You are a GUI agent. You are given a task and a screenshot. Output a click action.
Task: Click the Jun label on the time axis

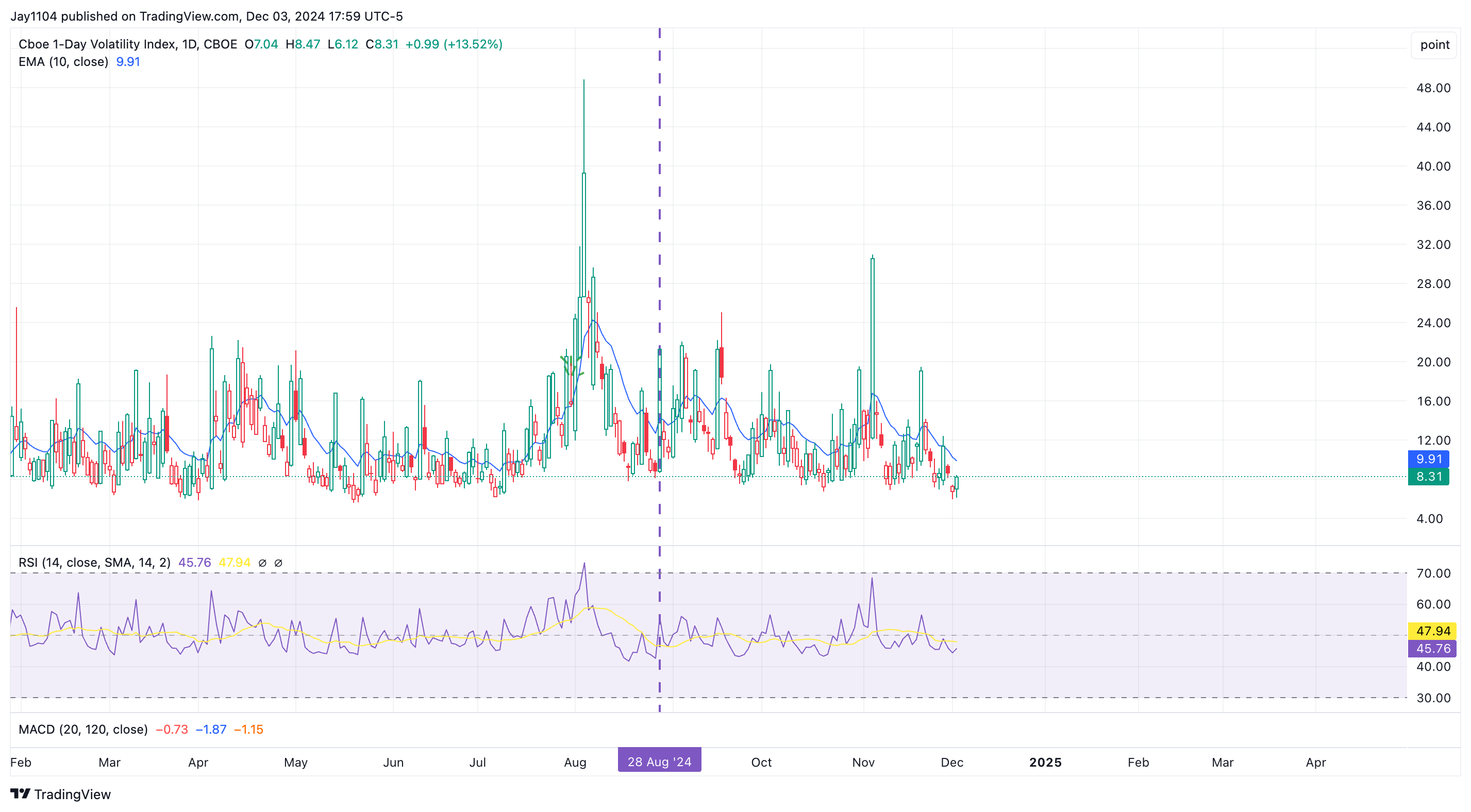point(393,763)
